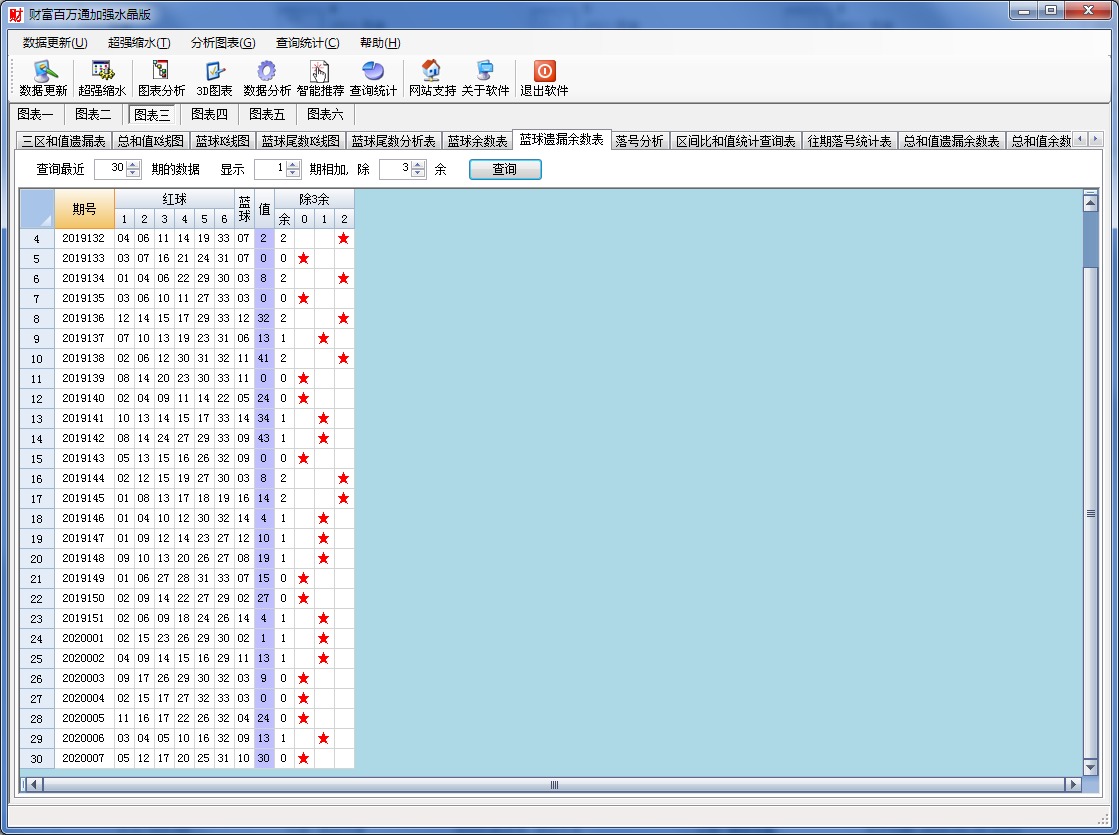1119x835 pixels.
Task: Select the 图表五 tab
Action: coord(267,115)
